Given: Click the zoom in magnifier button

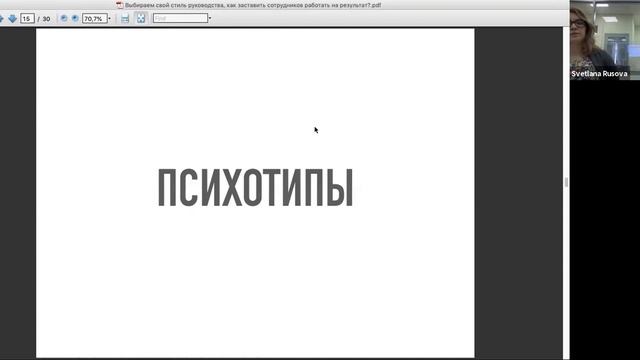Looking at the screenshot, I should click(75, 18).
